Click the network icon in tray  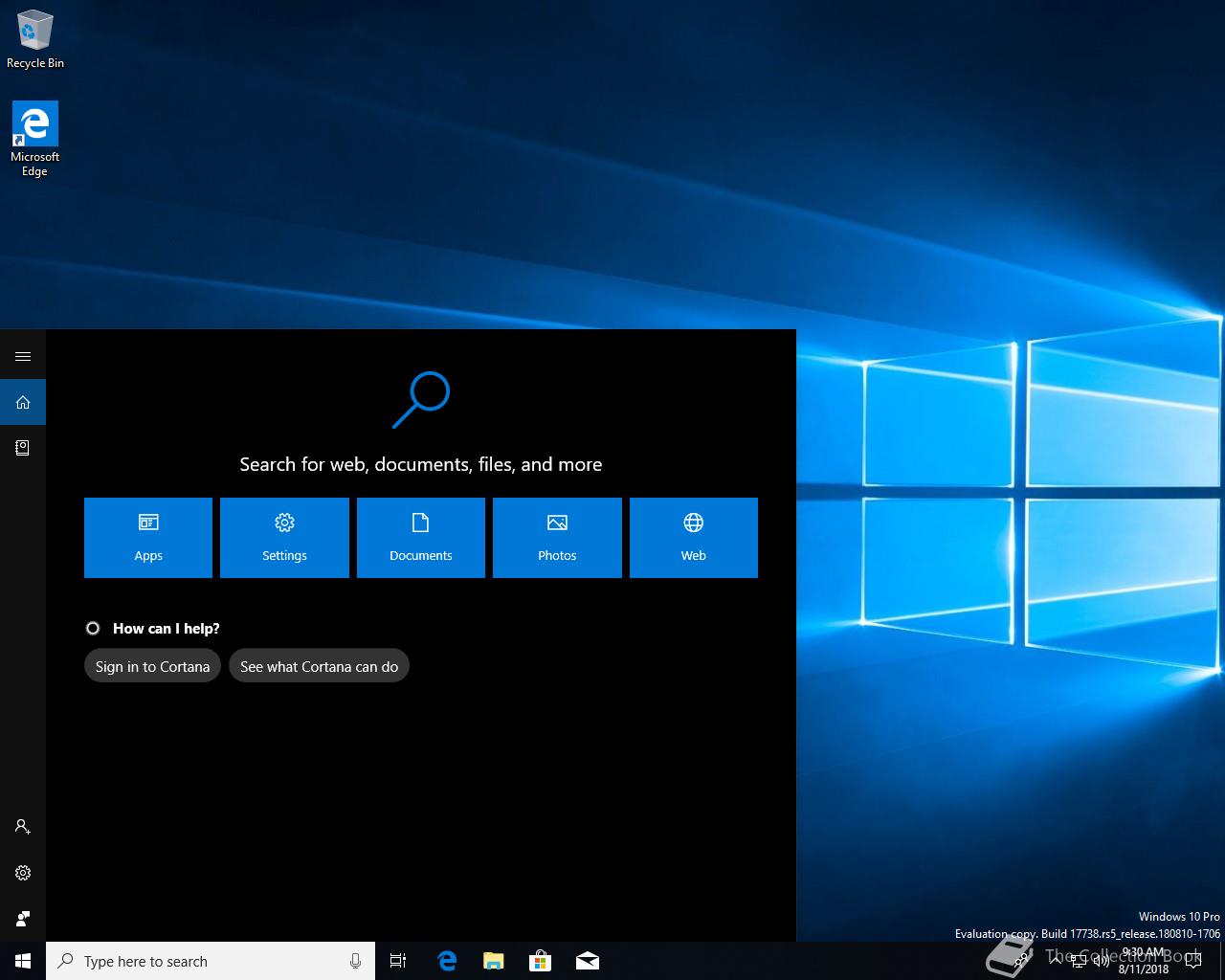point(1078,962)
